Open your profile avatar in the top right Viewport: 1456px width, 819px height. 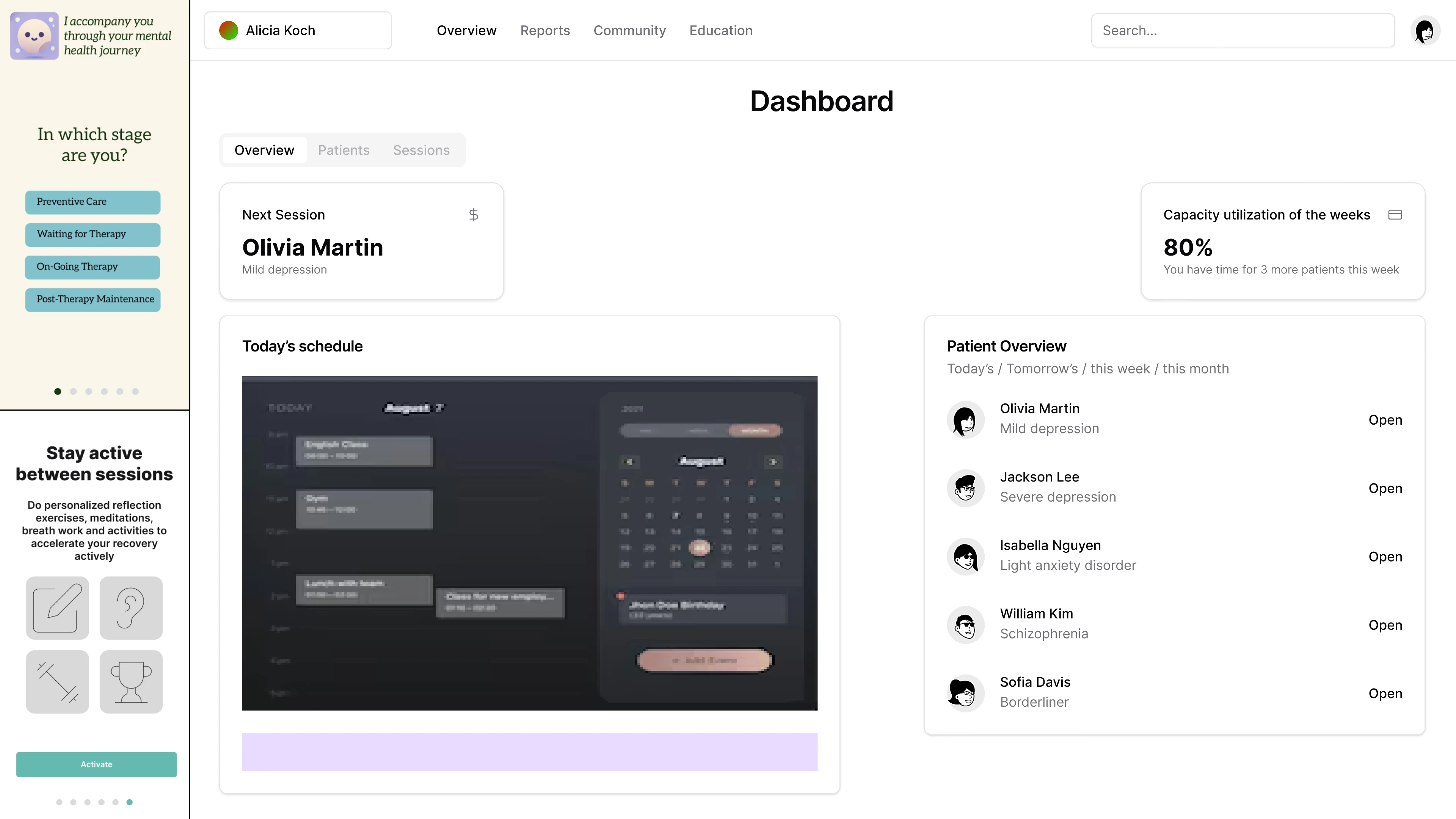click(x=1426, y=30)
